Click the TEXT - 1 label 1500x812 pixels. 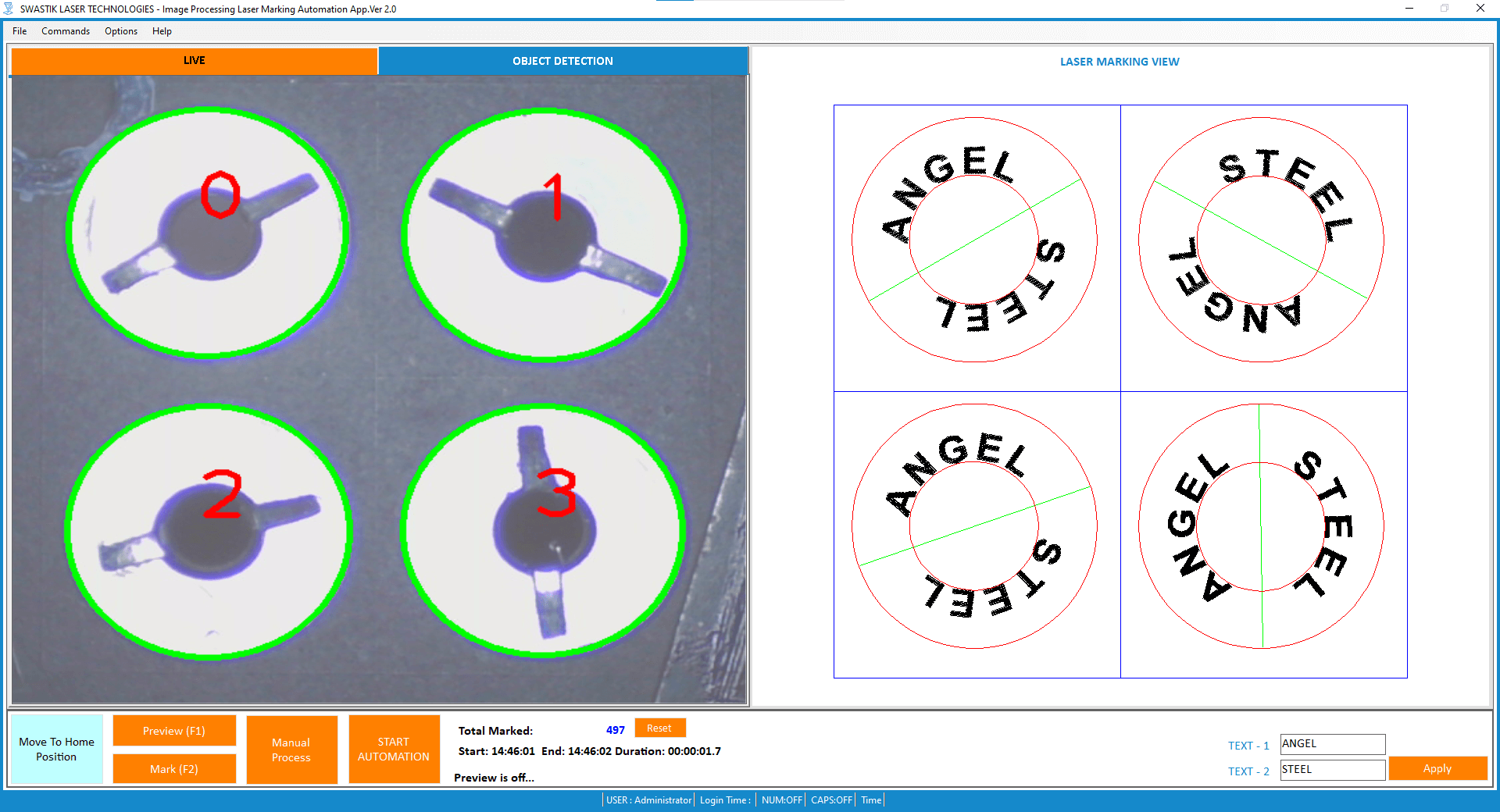[x=1248, y=746]
